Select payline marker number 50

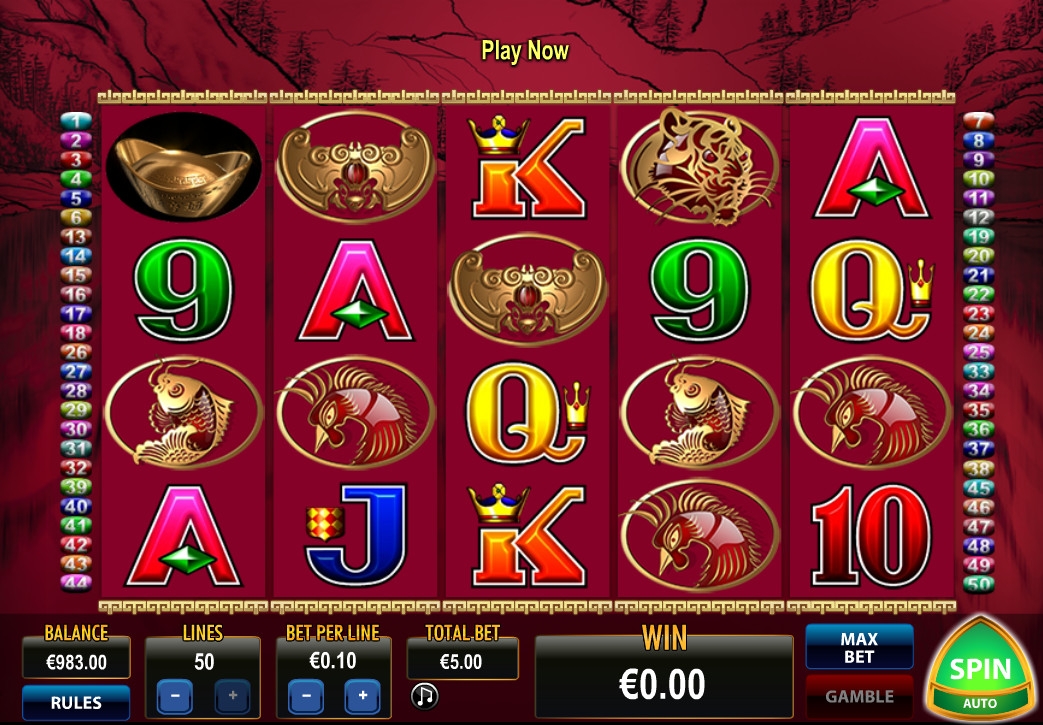coord(978,585)
